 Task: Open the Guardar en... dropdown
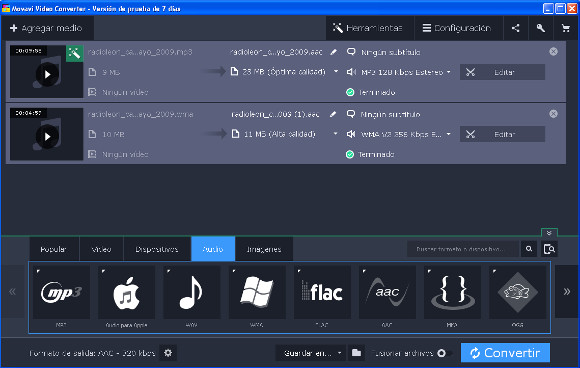pyautogui.click(x=311, y=353)
